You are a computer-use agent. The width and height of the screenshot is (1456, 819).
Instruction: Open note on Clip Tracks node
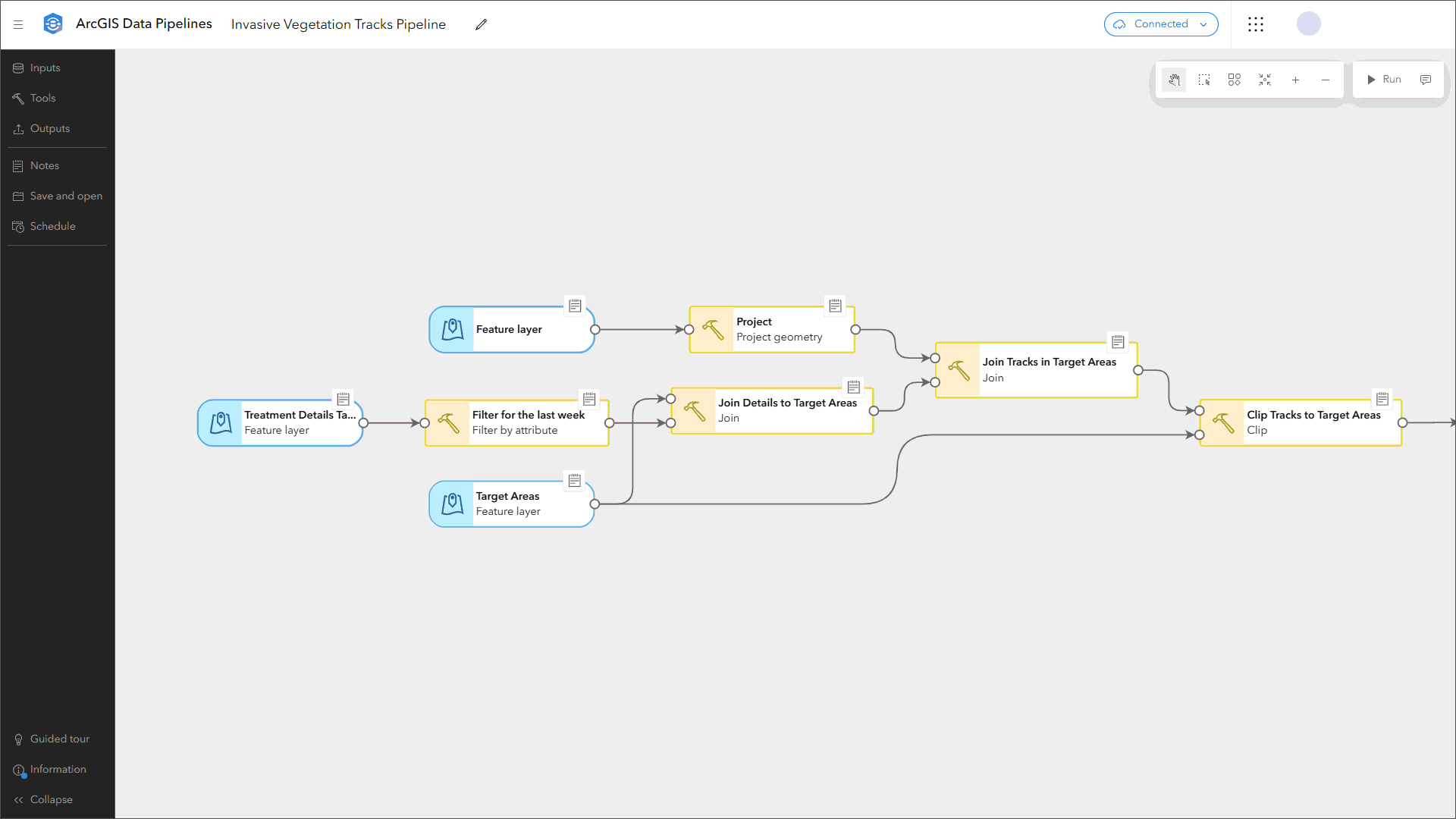1382,399
